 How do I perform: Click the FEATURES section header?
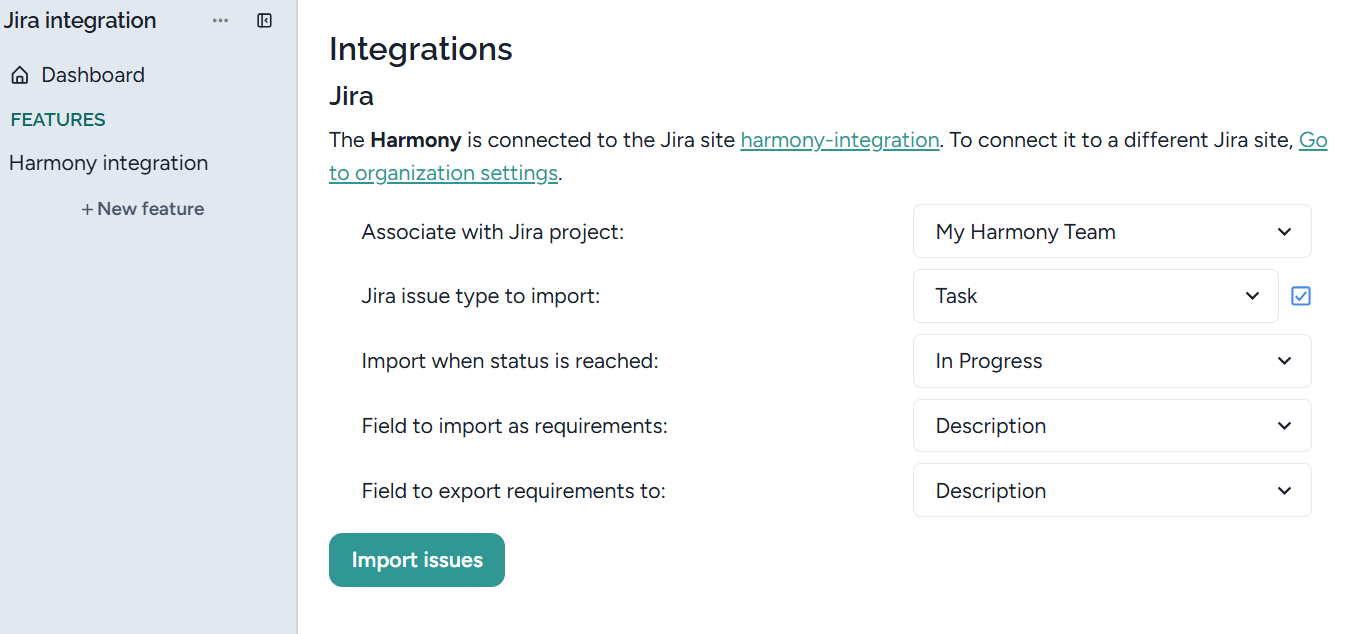[58, 120]
